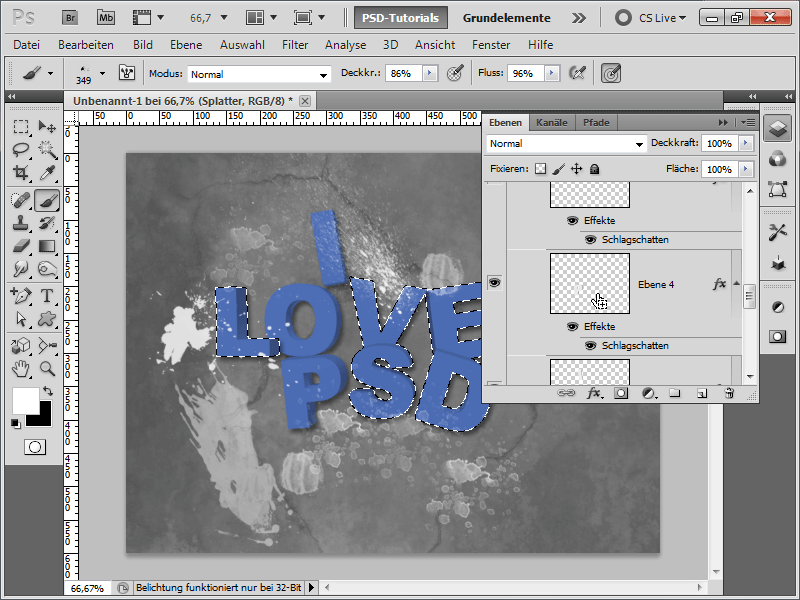Select the Eyedropper tool
800x600 pixels.
click(x=47, y=173)
